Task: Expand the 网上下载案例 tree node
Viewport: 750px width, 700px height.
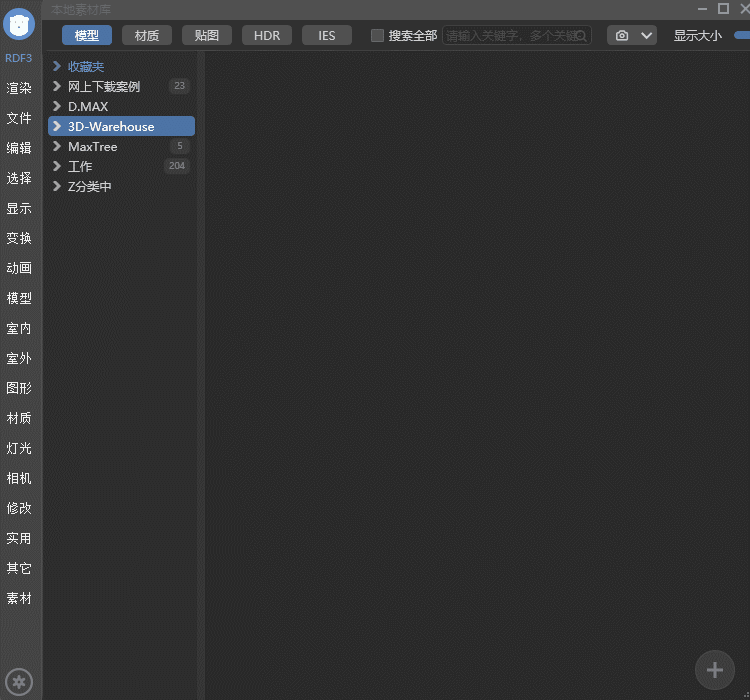Action: point(57,86)
